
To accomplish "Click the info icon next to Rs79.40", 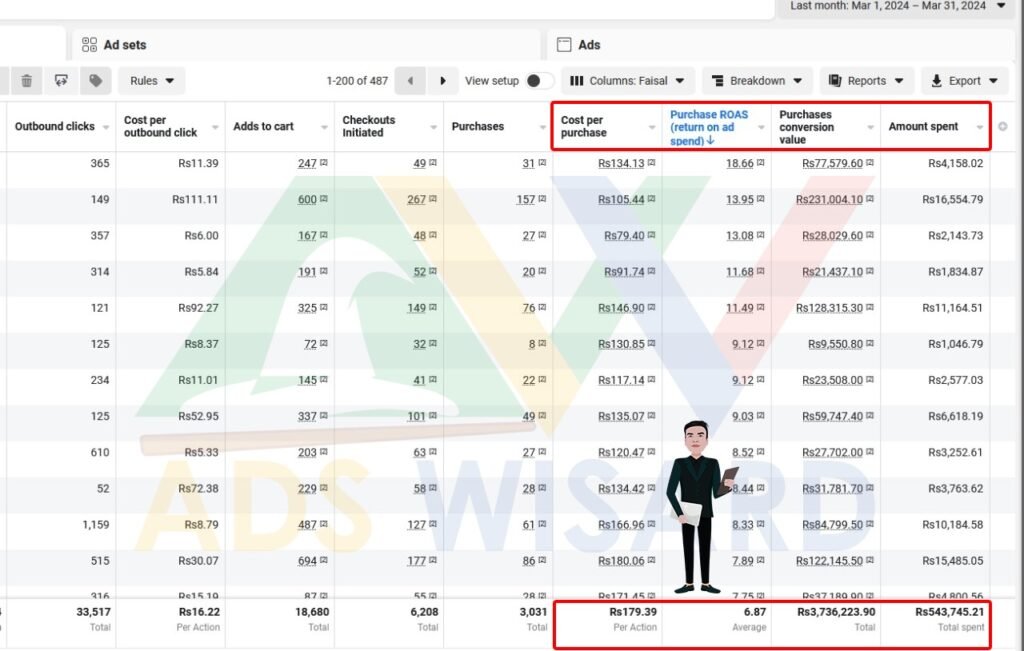I will point(651,234).
